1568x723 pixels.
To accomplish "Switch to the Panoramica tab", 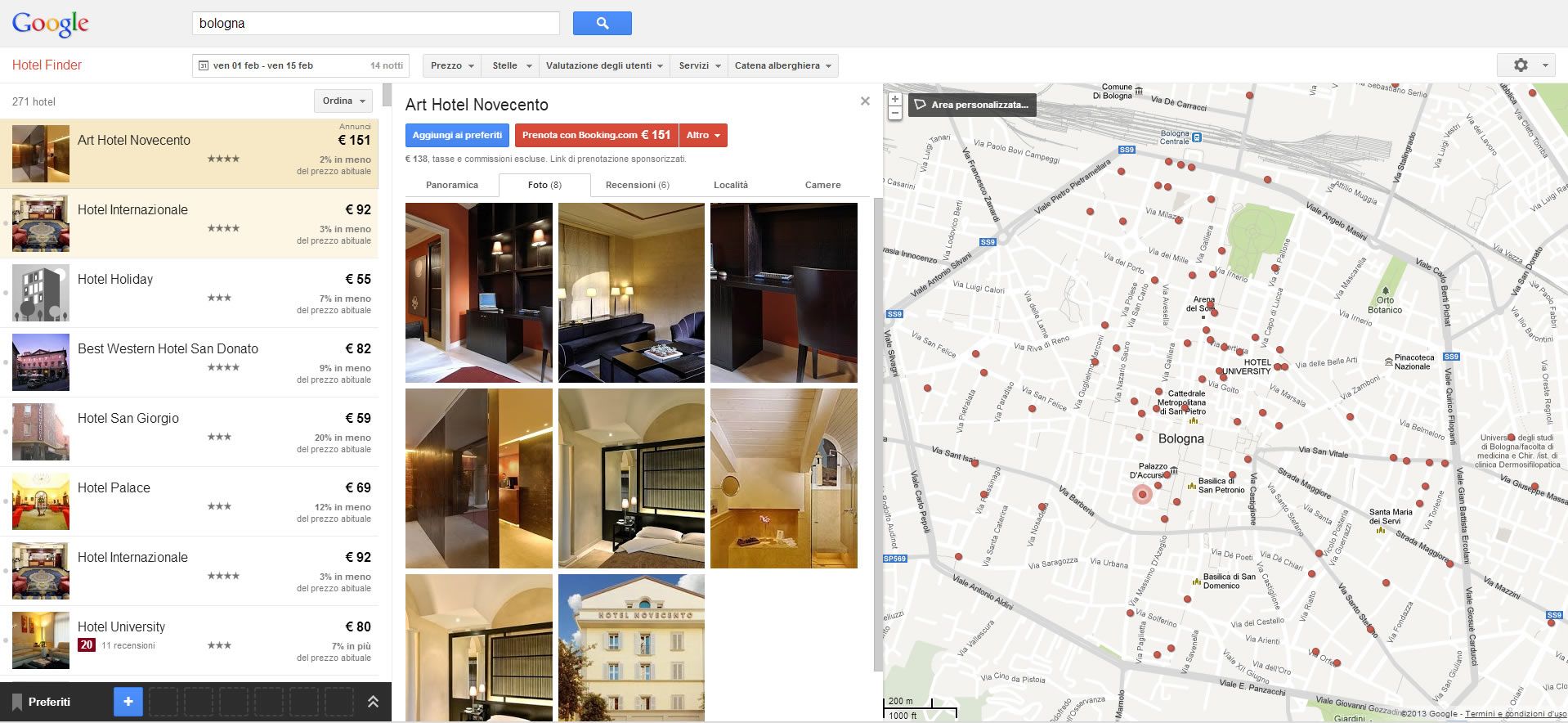I will click(452, 185).
